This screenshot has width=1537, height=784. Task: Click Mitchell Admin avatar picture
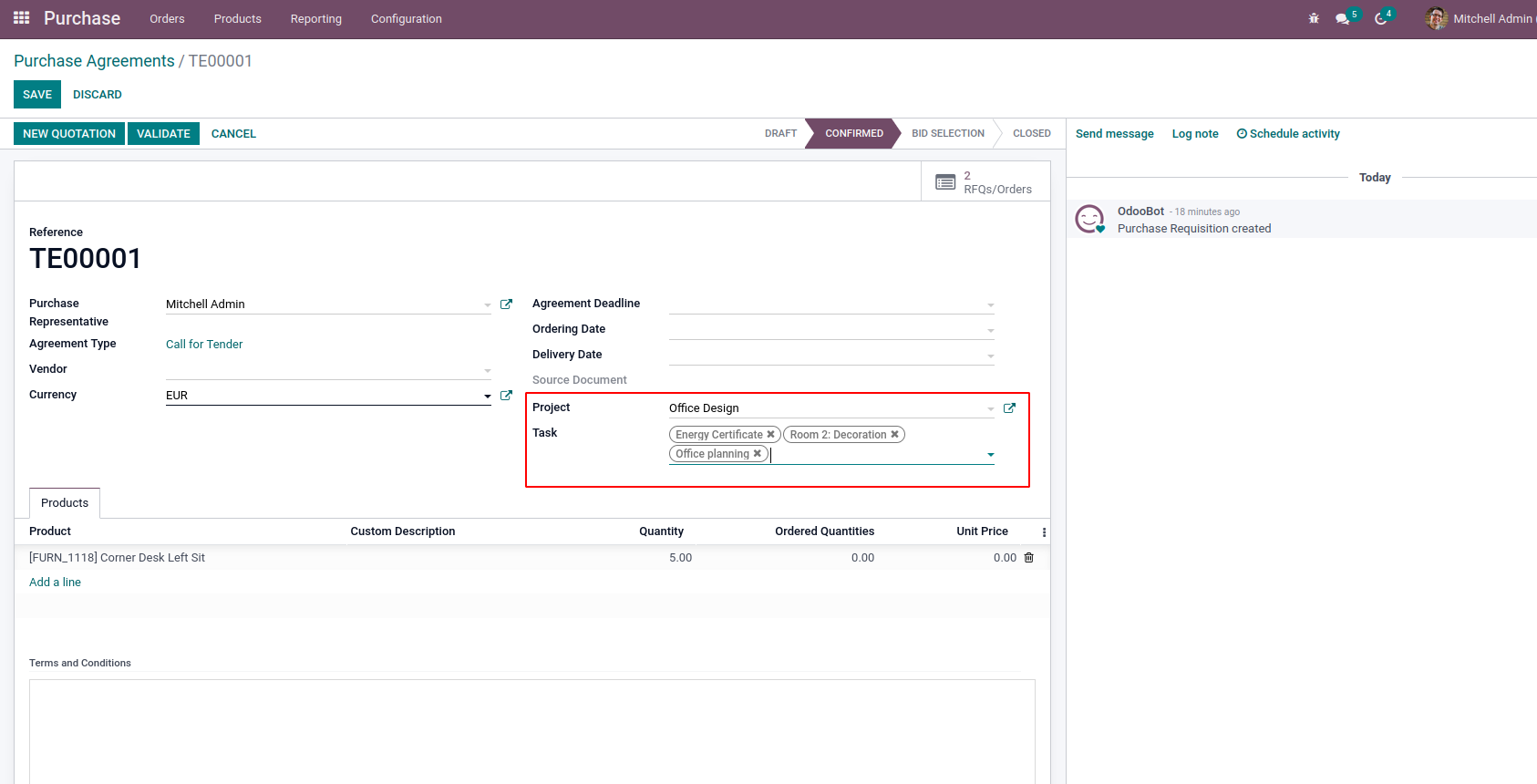click(1437, 18)
